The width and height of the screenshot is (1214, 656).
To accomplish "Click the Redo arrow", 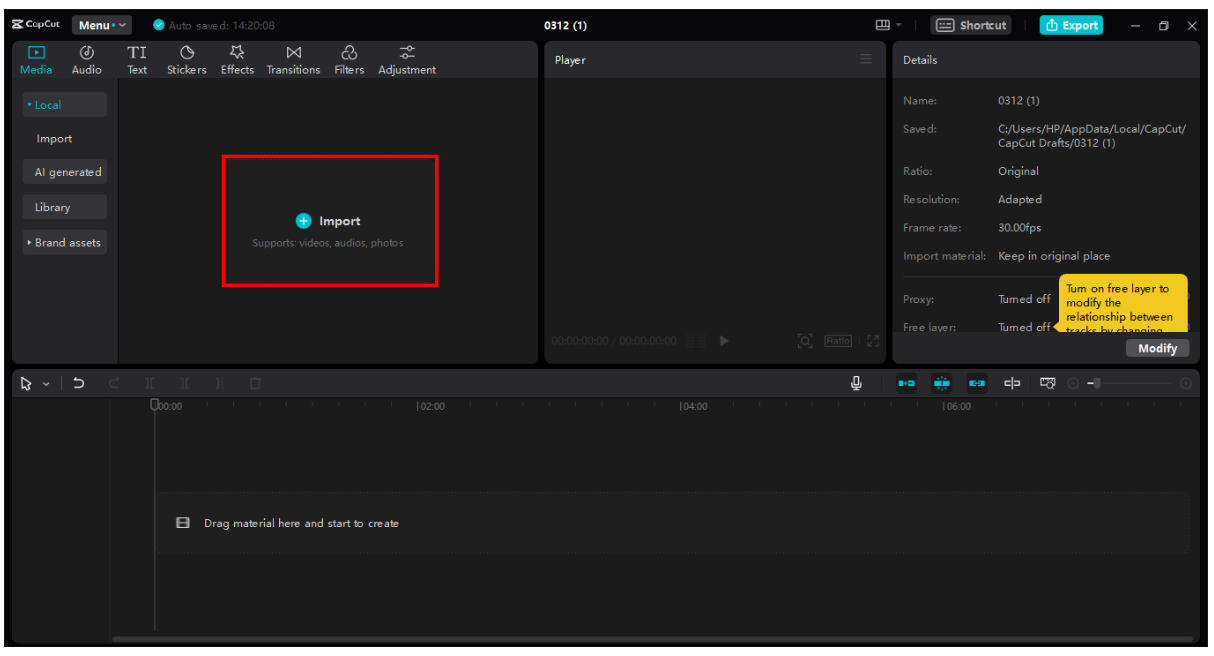I will click(x=113, y=383).
